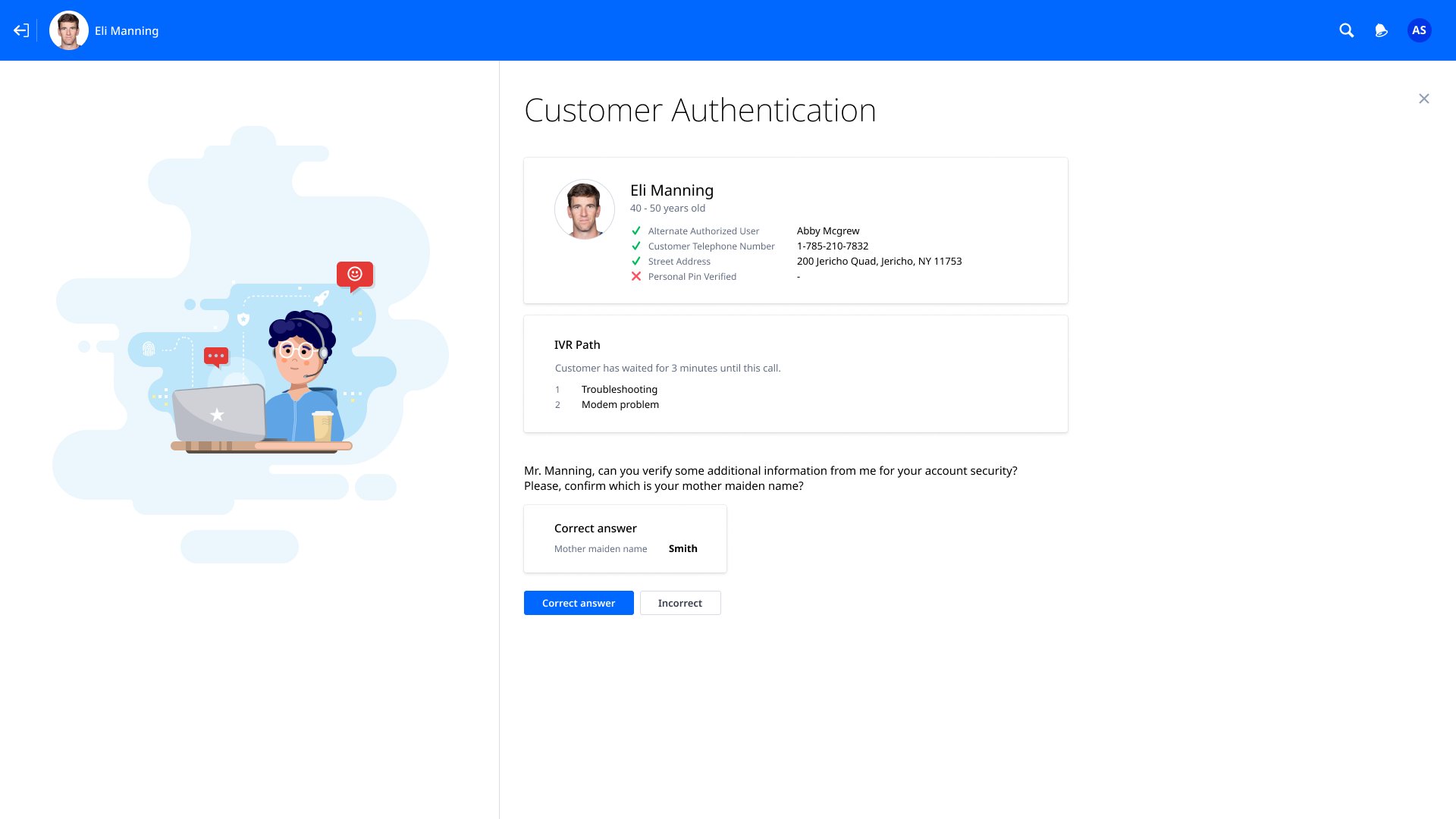Open the AS user profile badge
Screen dimensions: 1456x819
[1419, 30]
